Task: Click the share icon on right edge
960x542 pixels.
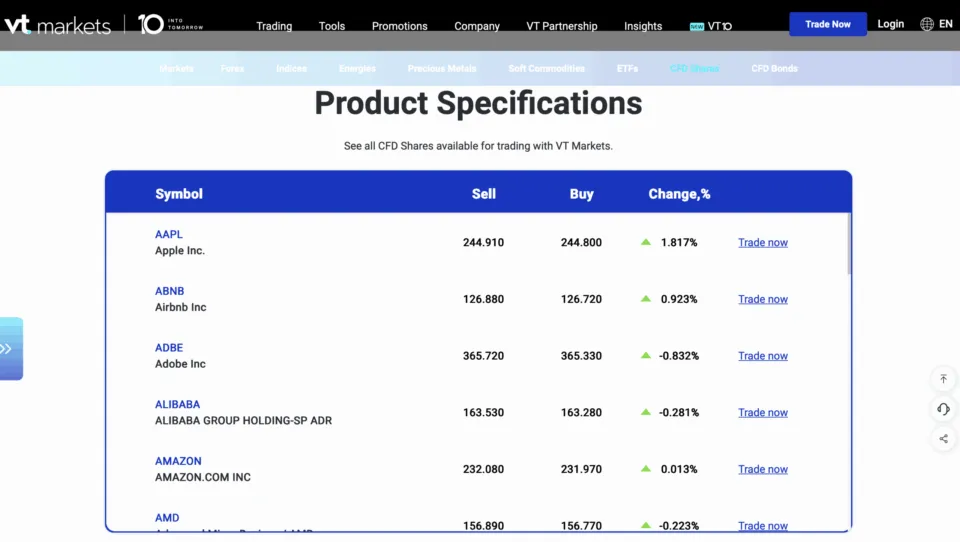Action: 943,439
